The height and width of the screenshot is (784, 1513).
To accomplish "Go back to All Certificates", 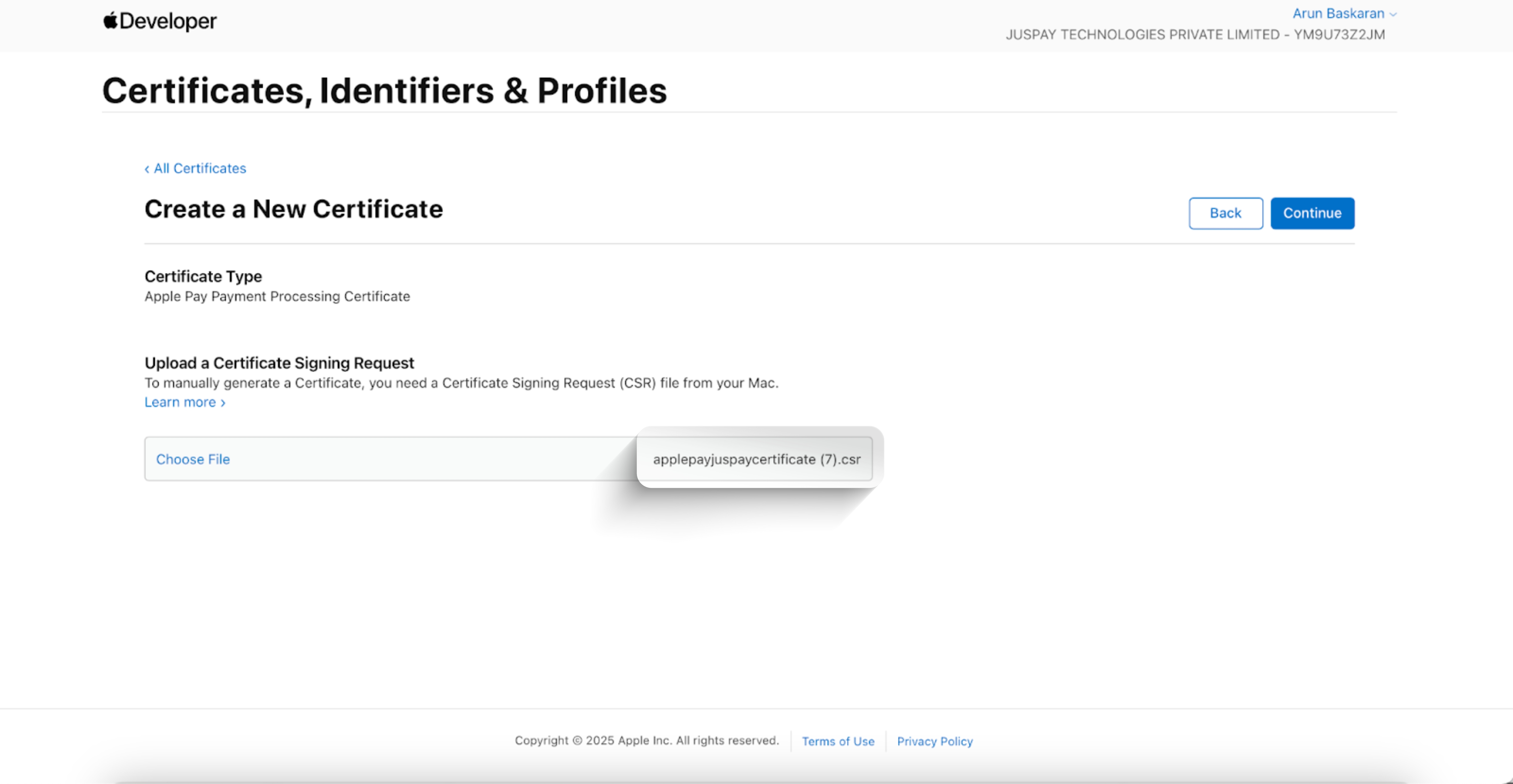I will [200, 169].
